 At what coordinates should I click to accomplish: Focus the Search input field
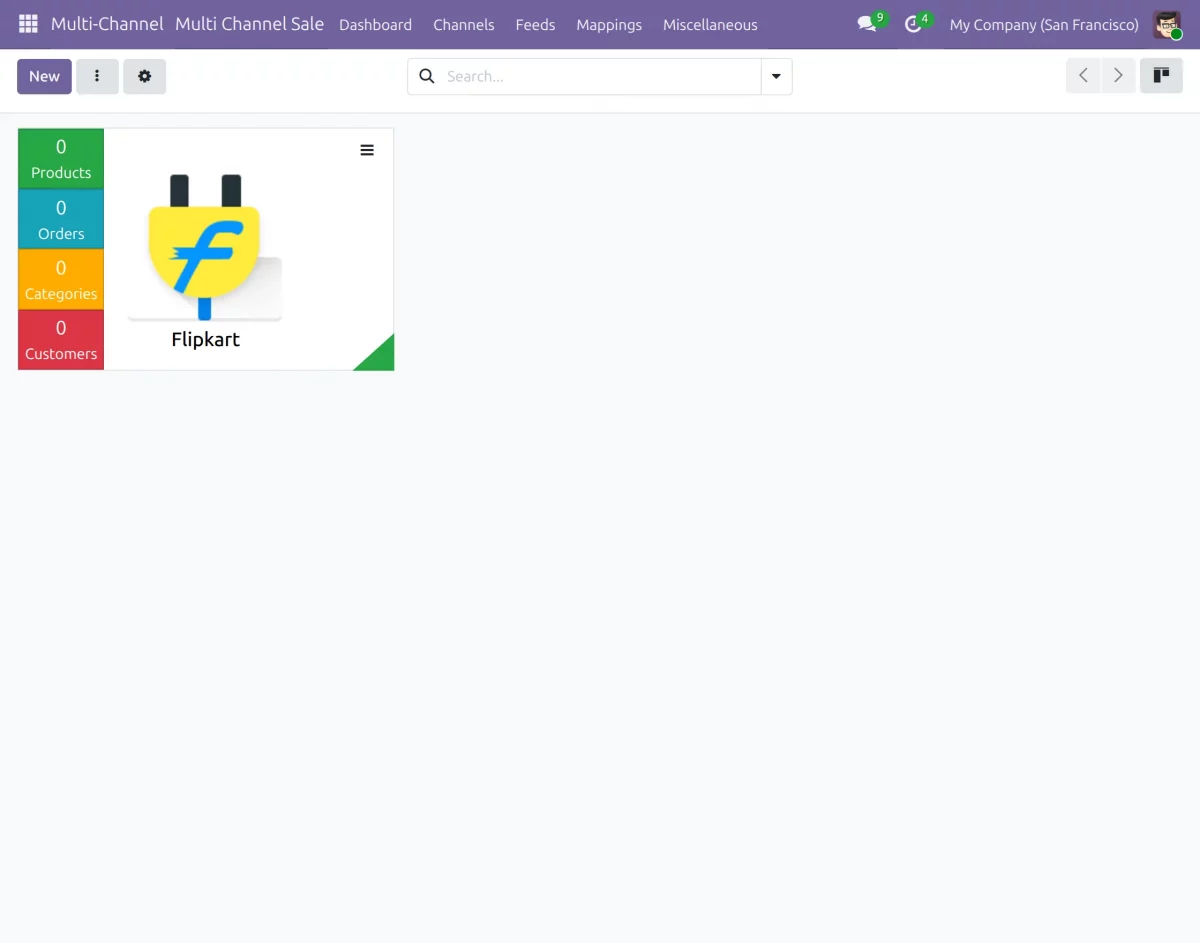click(x=600, y=76)
